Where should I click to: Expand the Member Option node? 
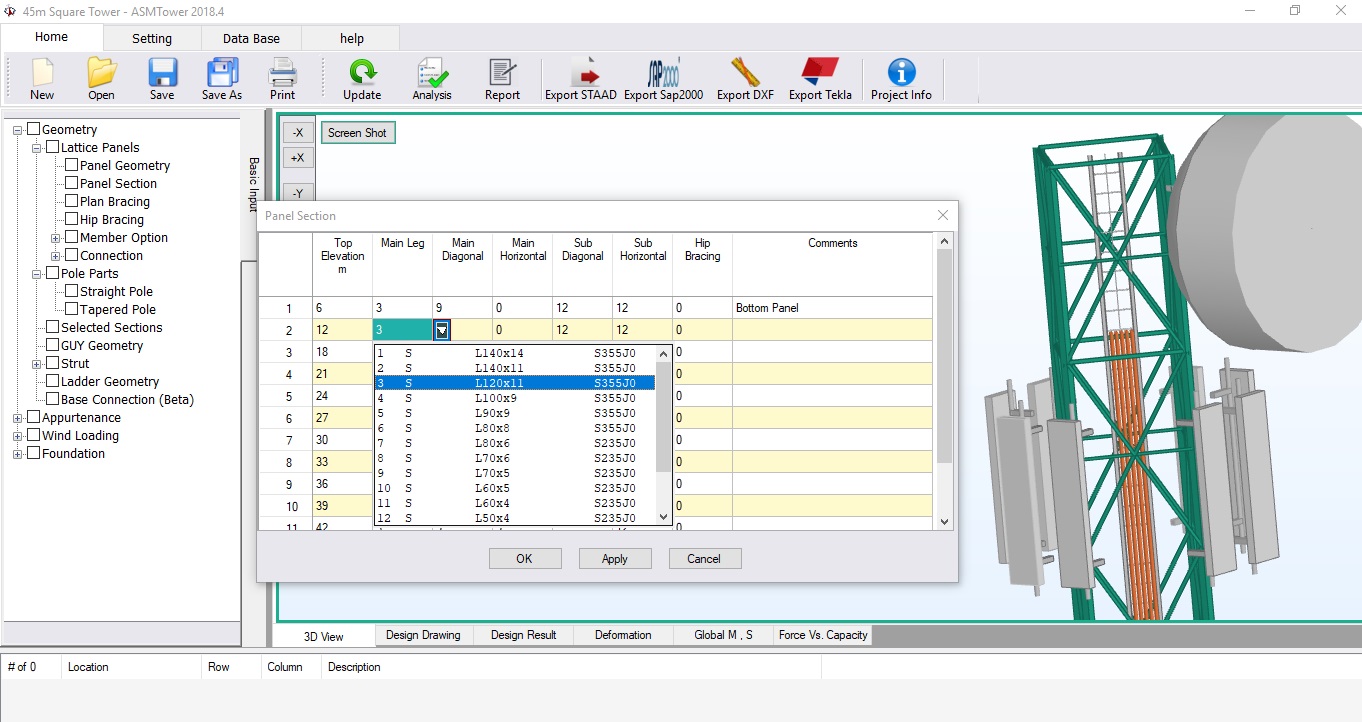(56, 238)
